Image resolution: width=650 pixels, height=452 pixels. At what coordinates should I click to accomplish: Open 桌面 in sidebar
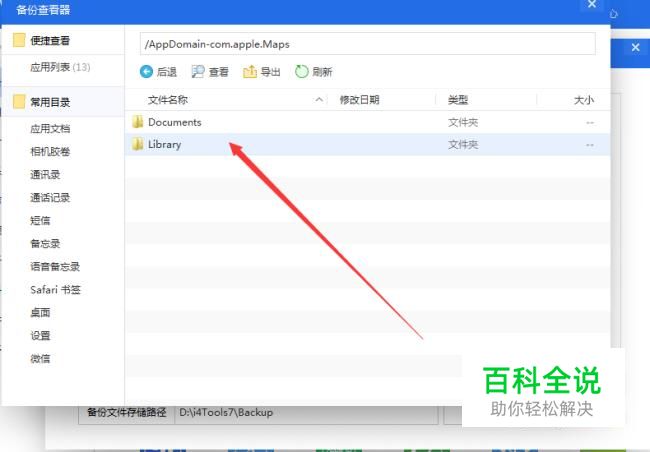coord(40,312)
